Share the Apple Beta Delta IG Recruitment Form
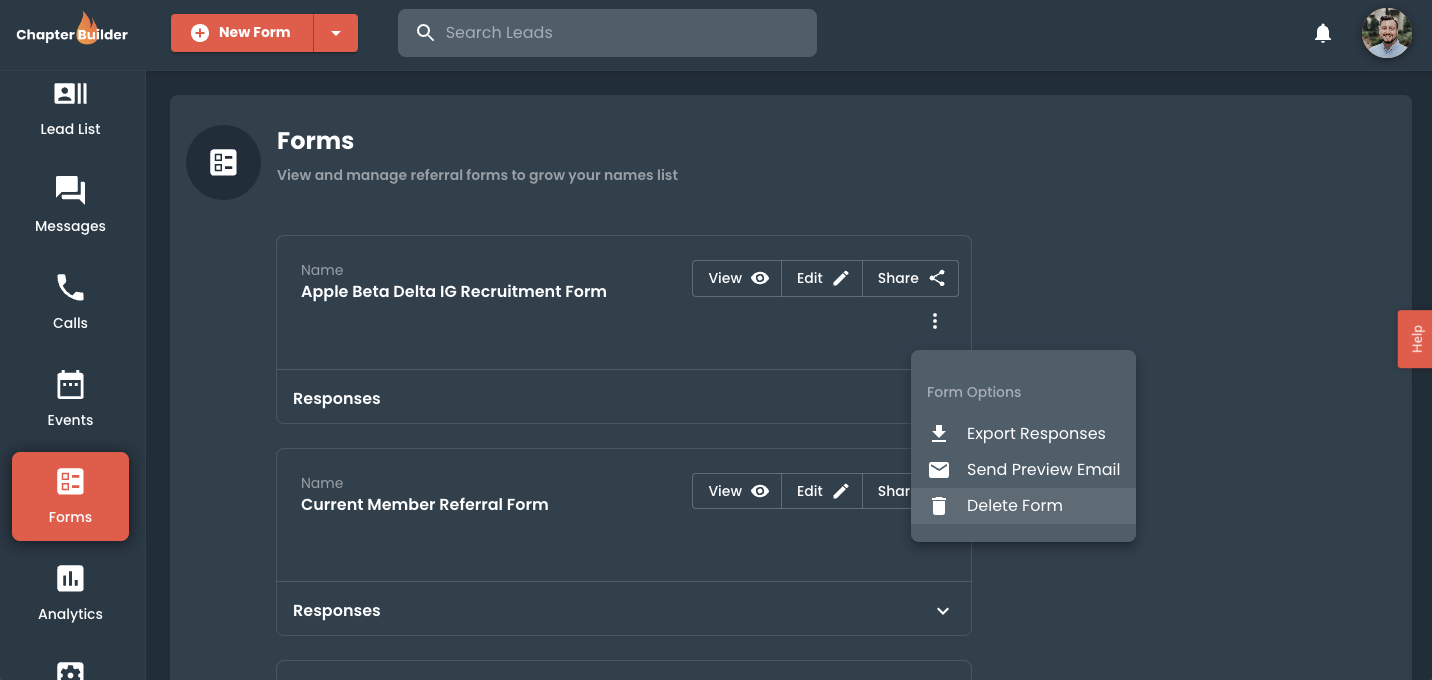Image resolution: width=1432 pixels, height=680 pixels. (910, 278)
